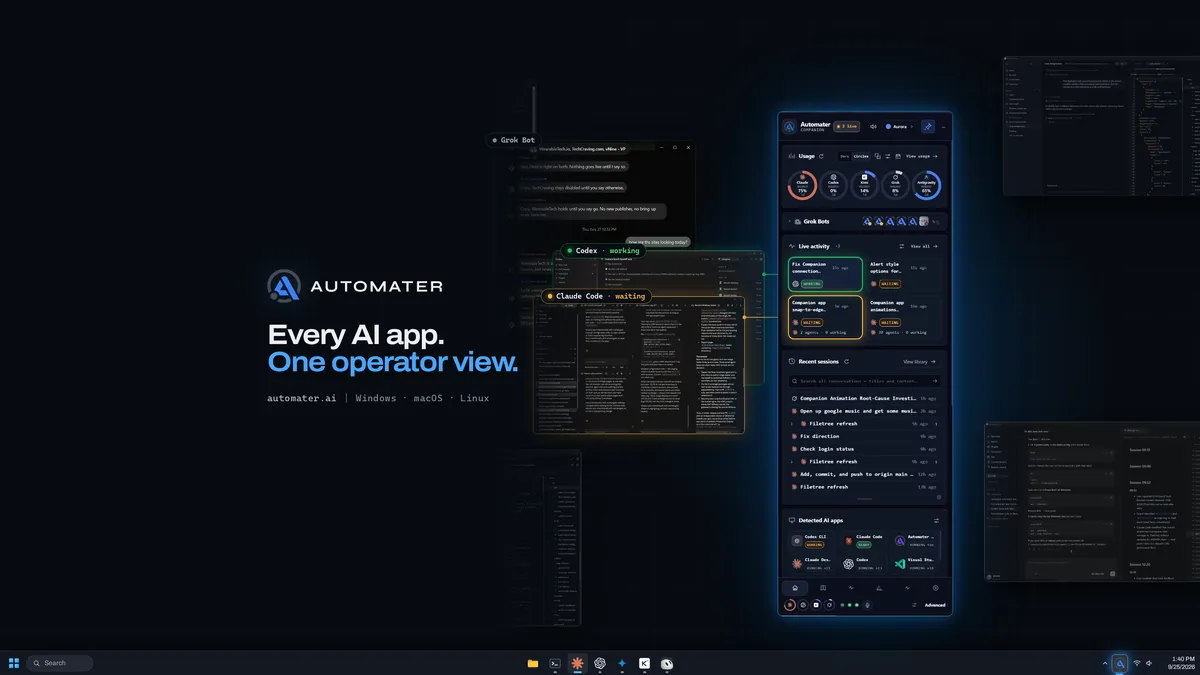The height and width of the screenshot is (675, 1200).
Task: Open Terminal from taskbar
Action: pyautogui.click(x=555, y=663)
